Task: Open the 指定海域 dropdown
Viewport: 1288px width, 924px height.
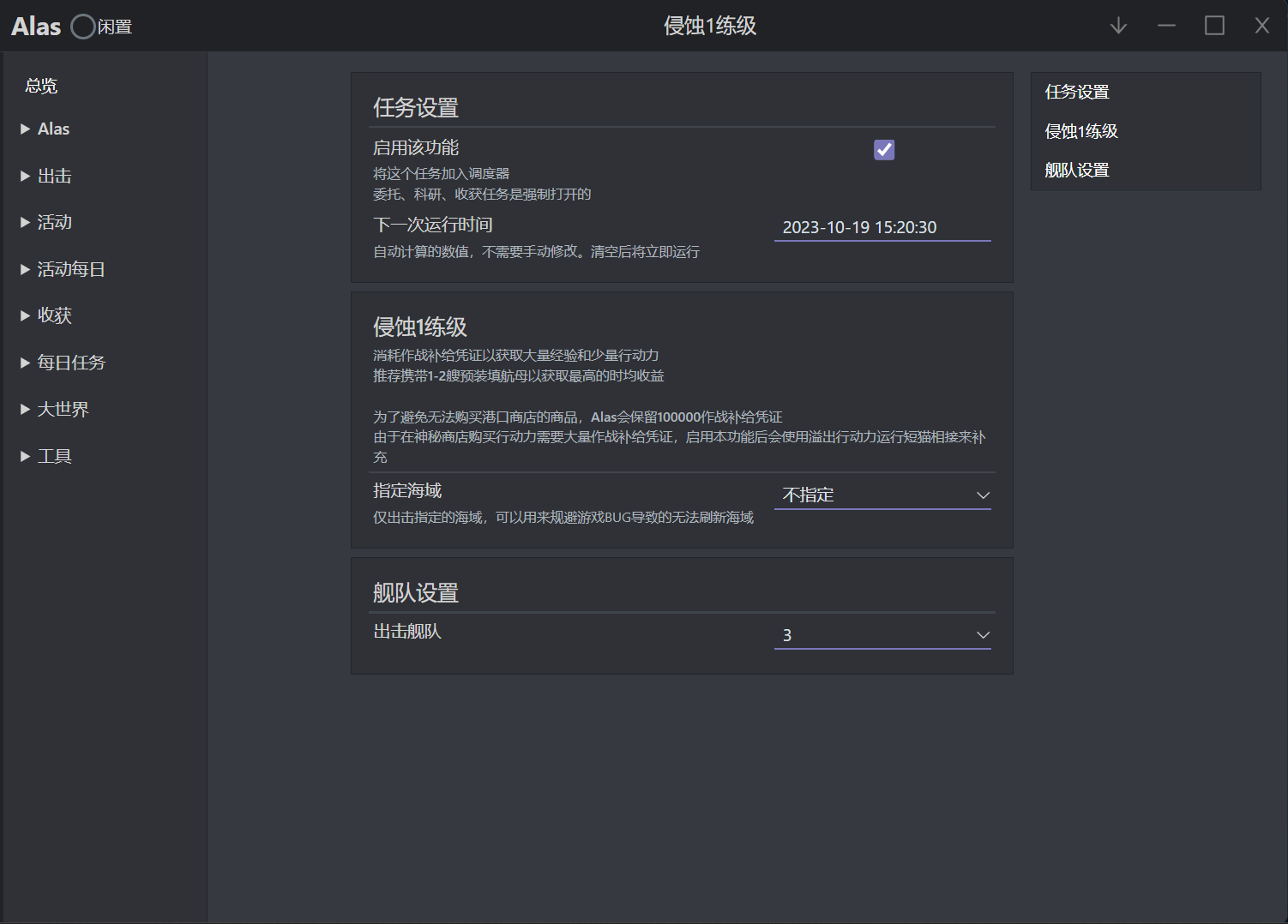Action: point(882,495)
